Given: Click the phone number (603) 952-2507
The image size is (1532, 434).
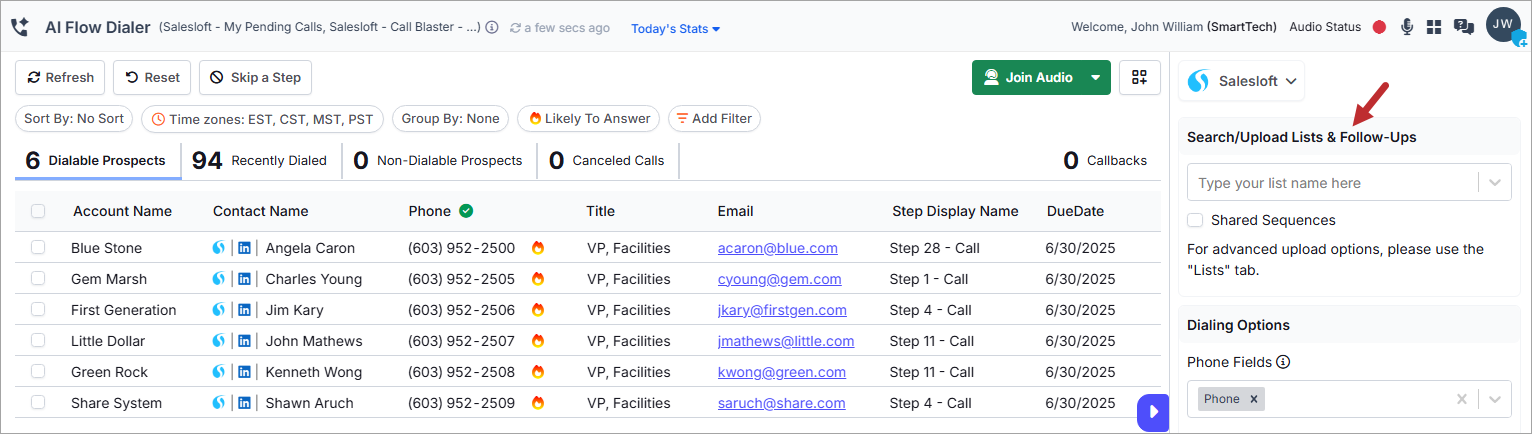Looking at the screenshot, I should 461,341.
